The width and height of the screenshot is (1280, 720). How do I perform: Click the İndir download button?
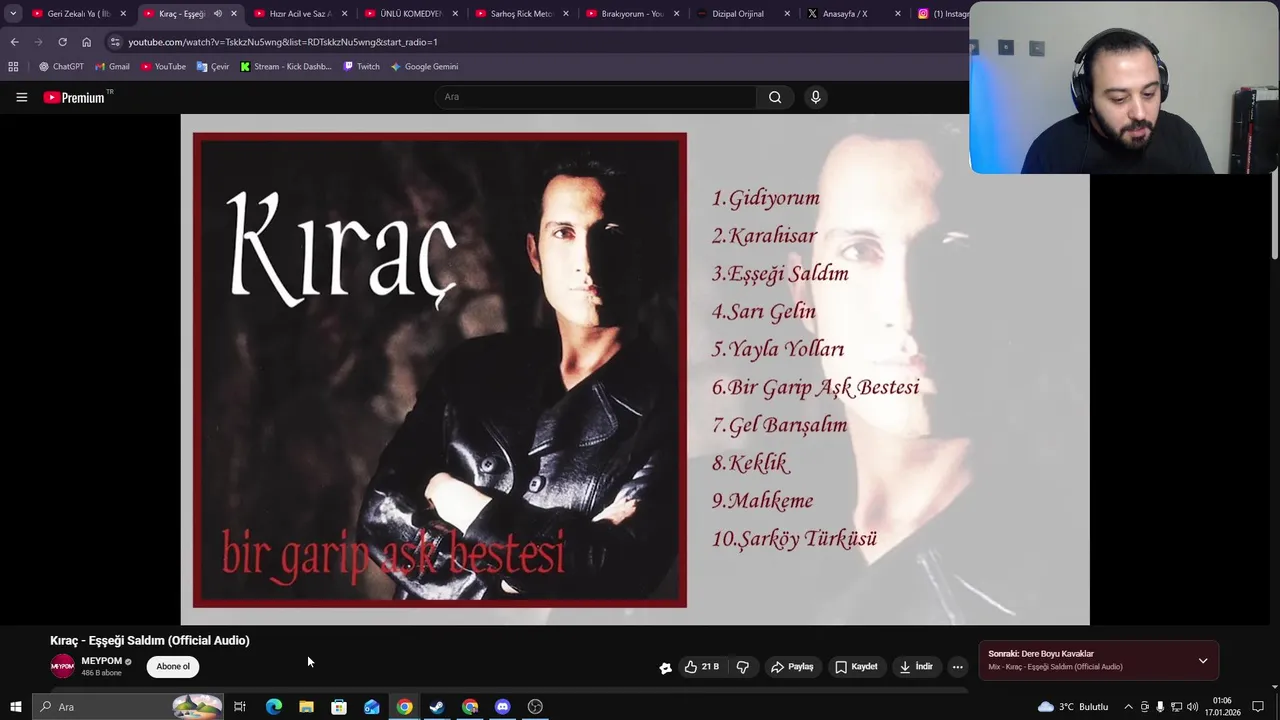pos(916,667)
